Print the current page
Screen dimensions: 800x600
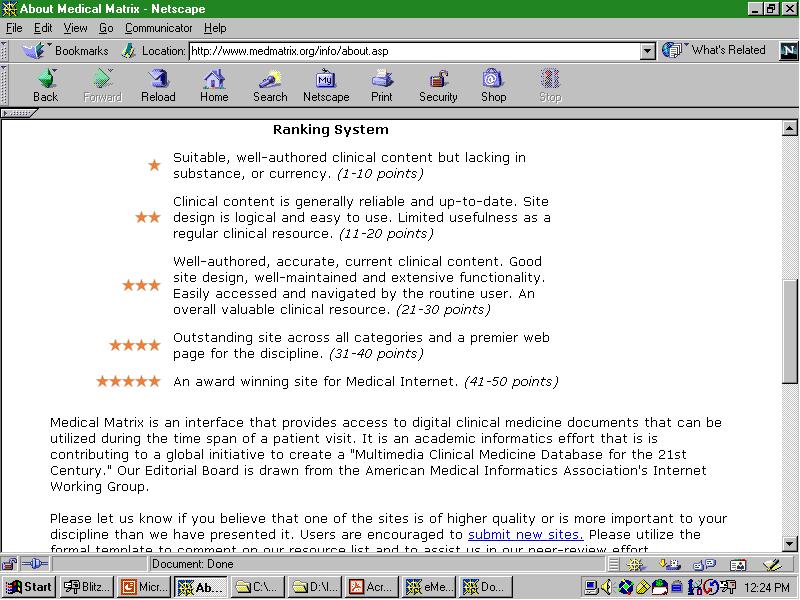point(382,86)
